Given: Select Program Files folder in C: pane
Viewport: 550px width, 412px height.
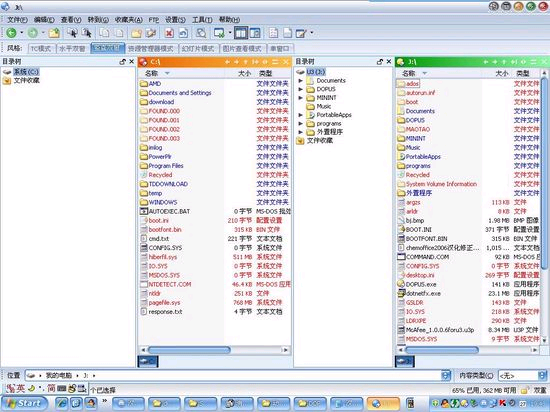Looking at the screenshot, I should pos(166,166).
